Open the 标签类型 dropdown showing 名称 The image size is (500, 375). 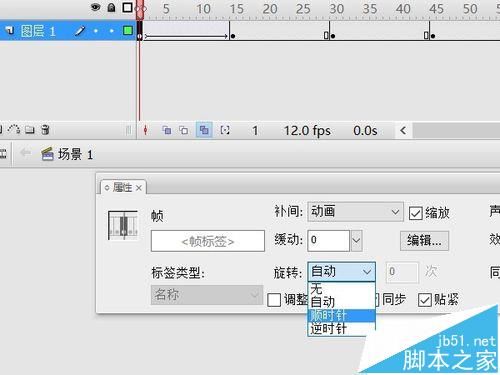click(x=207, y=295)
